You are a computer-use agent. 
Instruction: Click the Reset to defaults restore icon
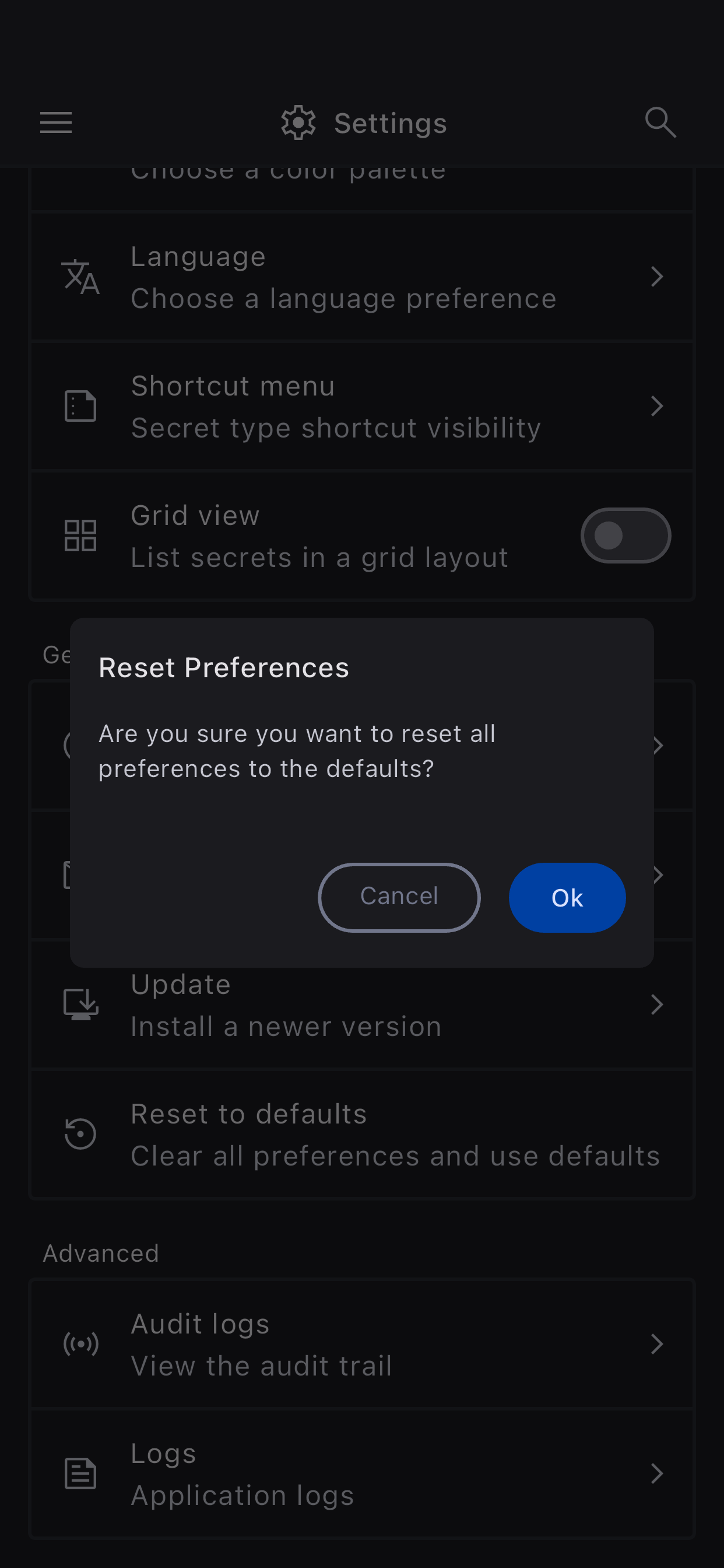pyautogui.click(x=80, y=1134)
